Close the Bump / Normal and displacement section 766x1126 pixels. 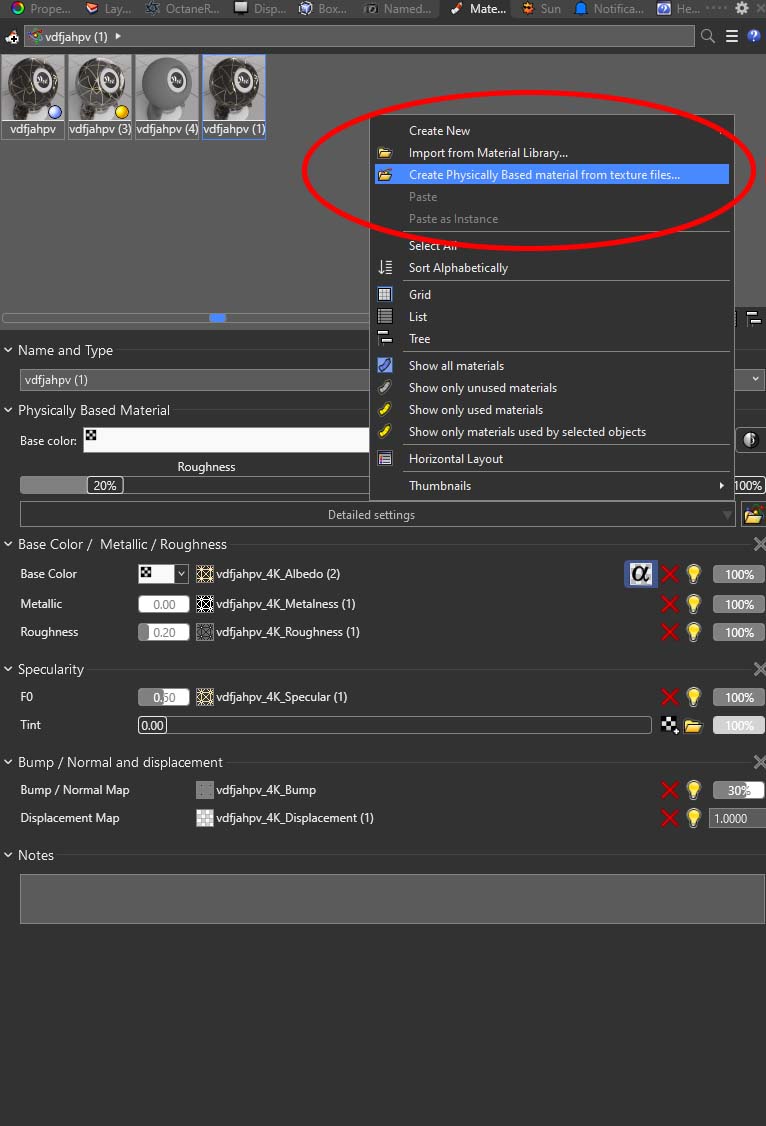759,762
